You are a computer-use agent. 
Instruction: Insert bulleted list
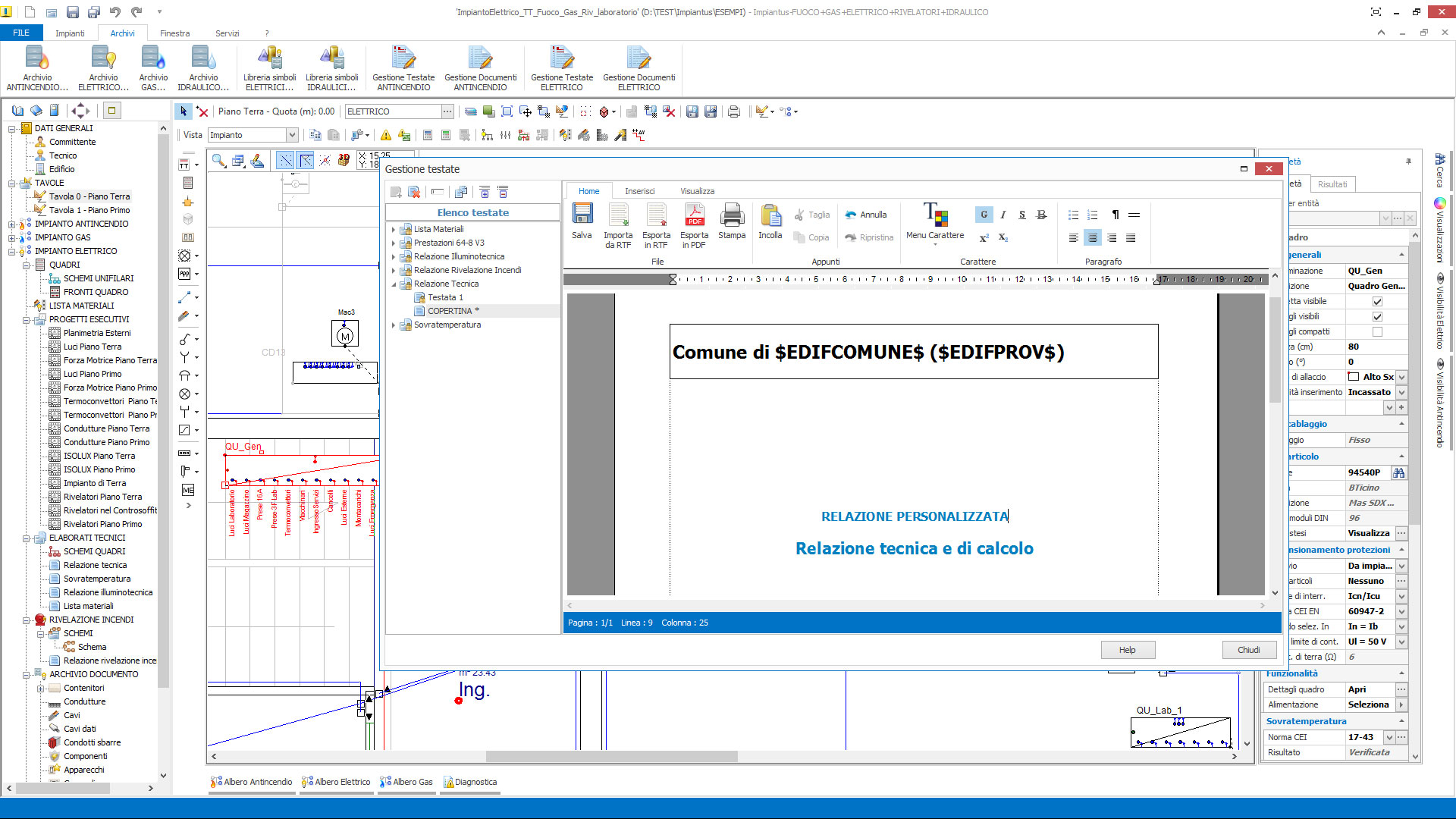(1073, 215)
